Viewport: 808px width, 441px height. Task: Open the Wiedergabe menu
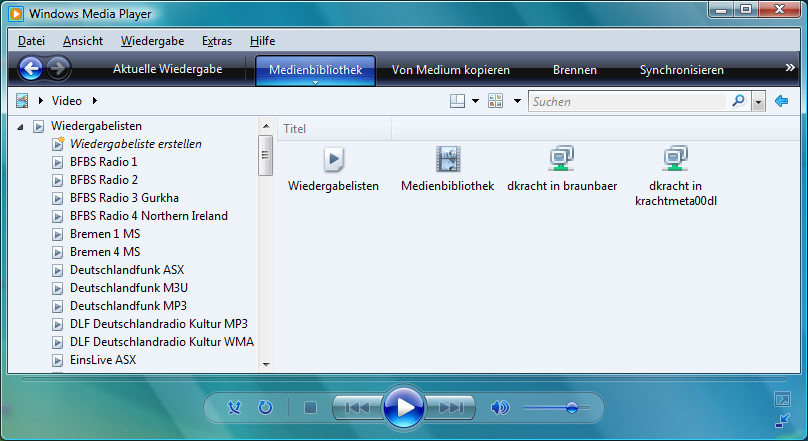[x=152, y=41]
